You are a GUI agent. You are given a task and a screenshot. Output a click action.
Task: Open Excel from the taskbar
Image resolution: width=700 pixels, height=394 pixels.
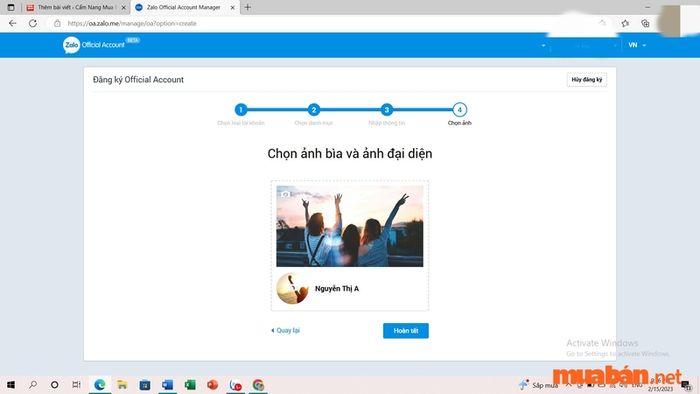point(190,384)
